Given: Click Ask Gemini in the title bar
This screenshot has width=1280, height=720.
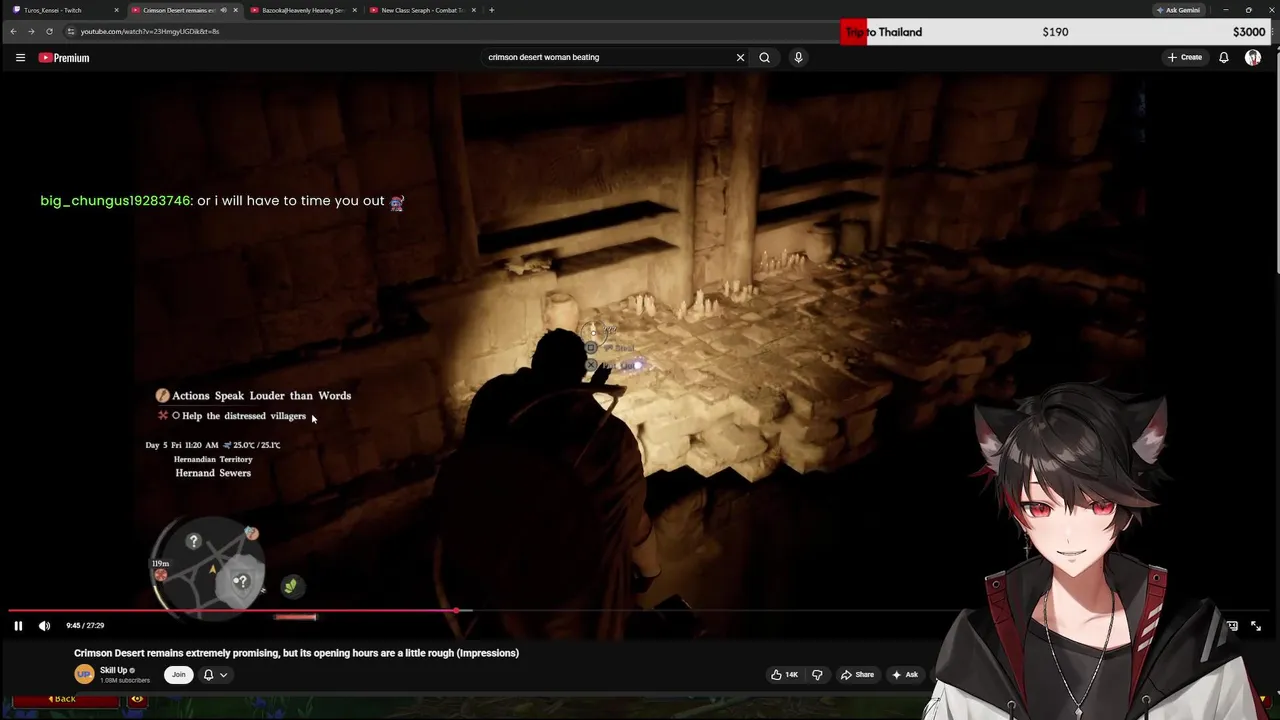Looking at the screenshot, I should coord(1178,10).
